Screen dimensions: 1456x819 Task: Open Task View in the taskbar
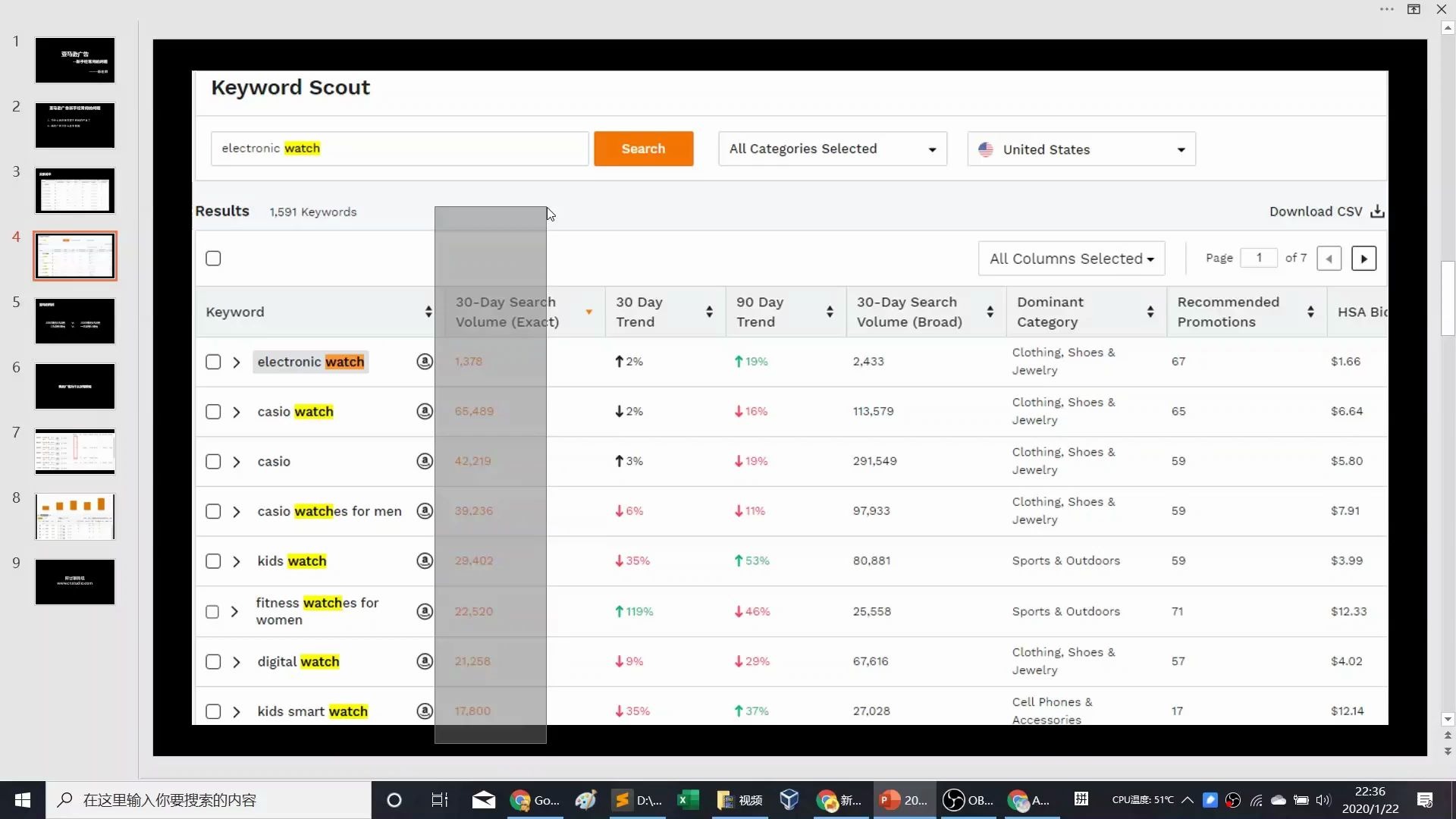point(439,800)
